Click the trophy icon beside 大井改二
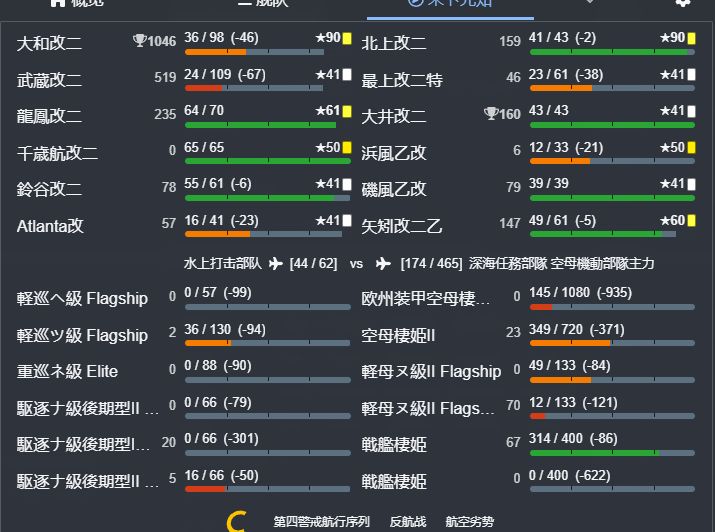The height and width of the screenshot is (532, 715). click(491, 114)
